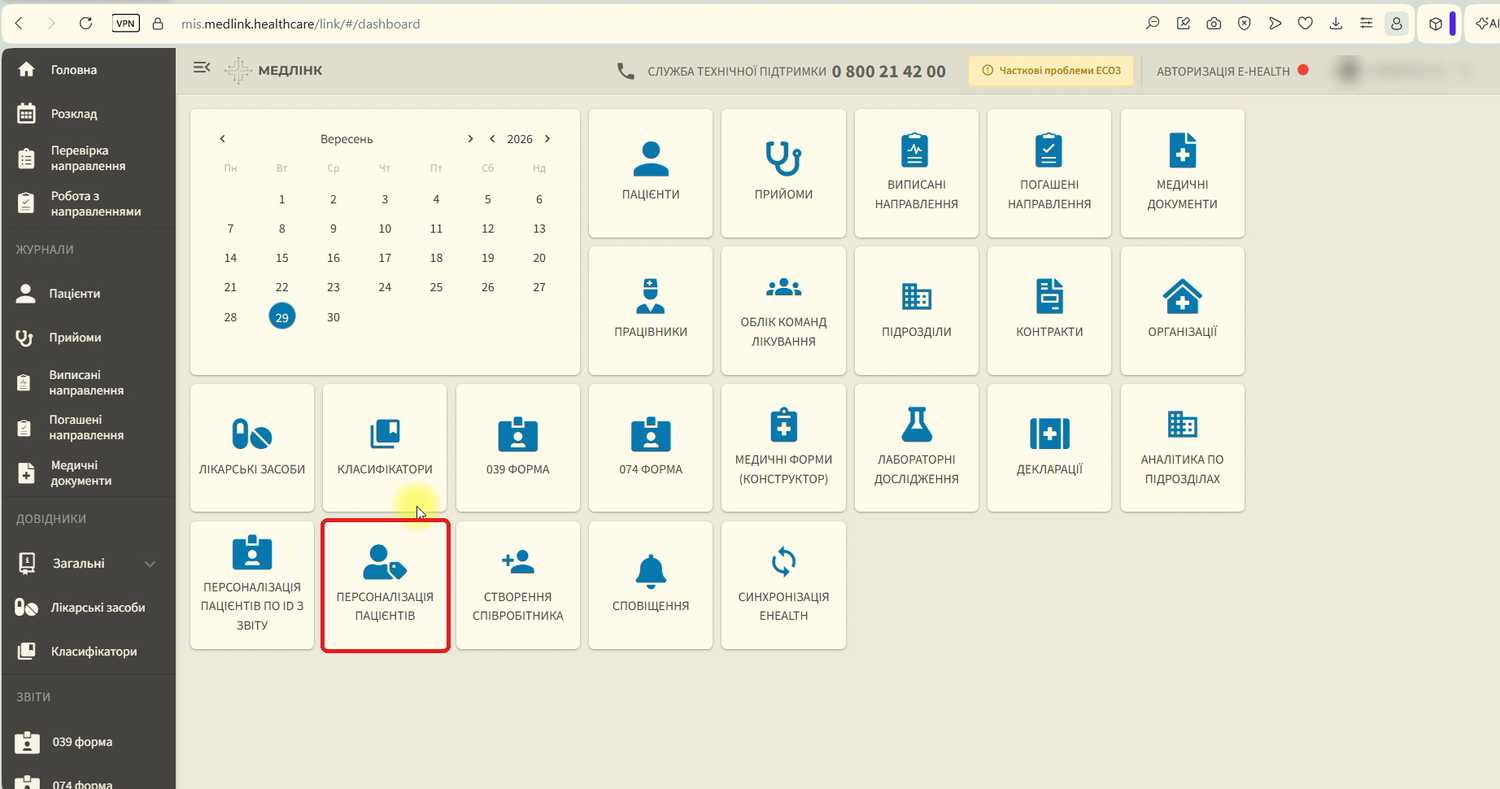
Task: Open the 039 форма dashboard tile
Action: point(518,448)
